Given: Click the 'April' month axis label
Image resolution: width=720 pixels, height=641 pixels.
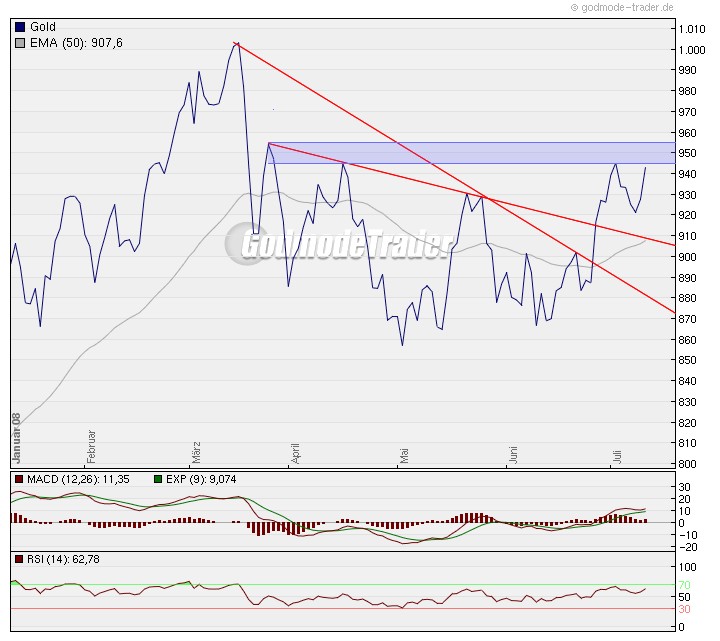Looking at the screenshot, I should pos(295,454).
